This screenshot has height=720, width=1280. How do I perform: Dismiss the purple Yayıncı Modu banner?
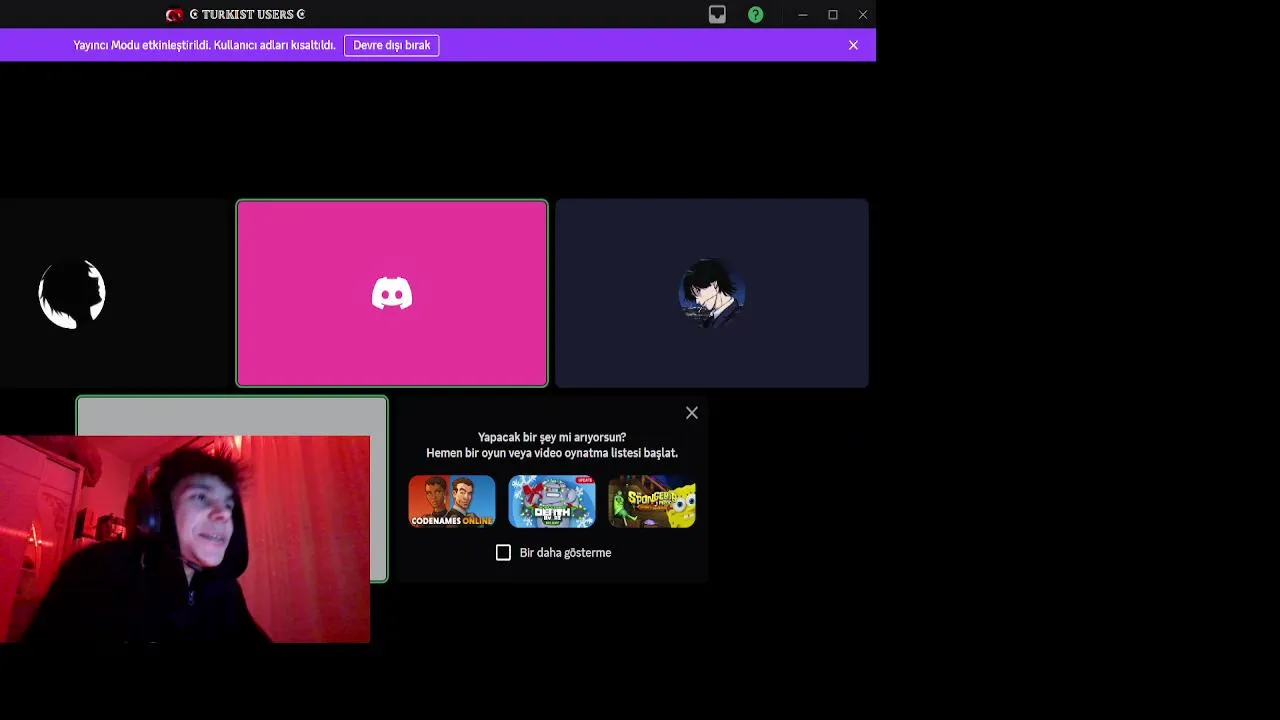pyautogui.click(x=853, y=45)
